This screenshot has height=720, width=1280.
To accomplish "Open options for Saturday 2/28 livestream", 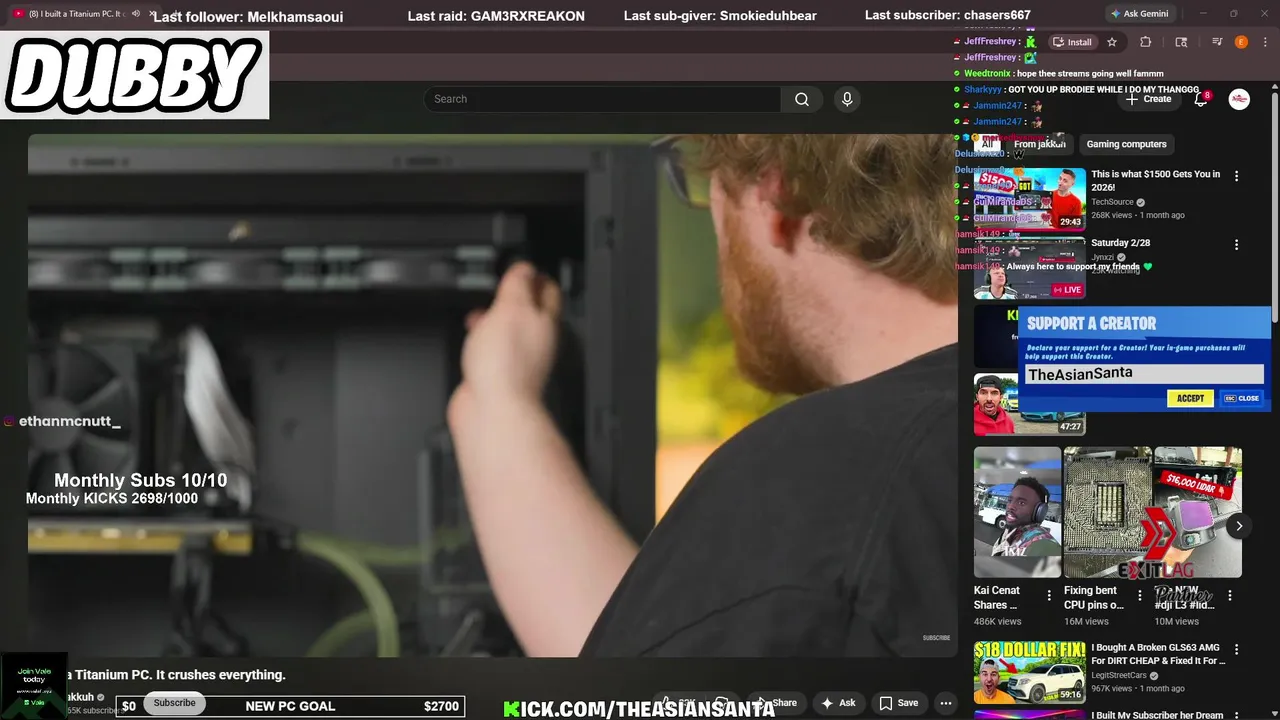I will click(x=1236, y=245).
